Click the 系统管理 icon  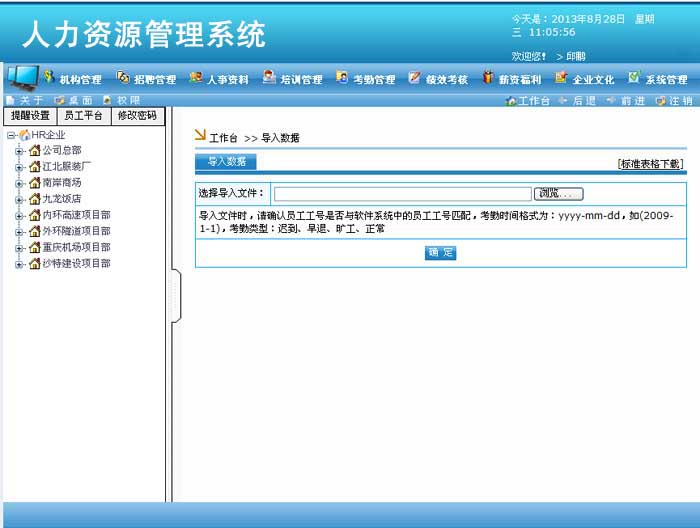tap(634, 78)
